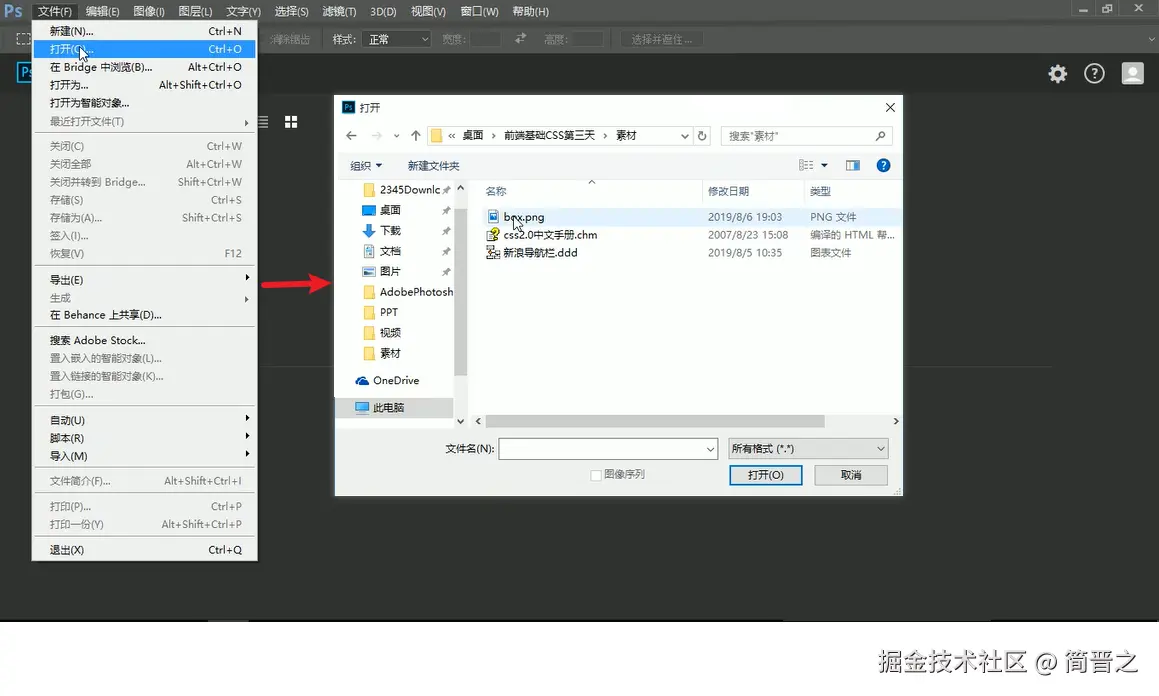Click the search magnifier in dialog
Image resolution: width=1159 pixels, height=696 pixels.
[x=880, y=136]
